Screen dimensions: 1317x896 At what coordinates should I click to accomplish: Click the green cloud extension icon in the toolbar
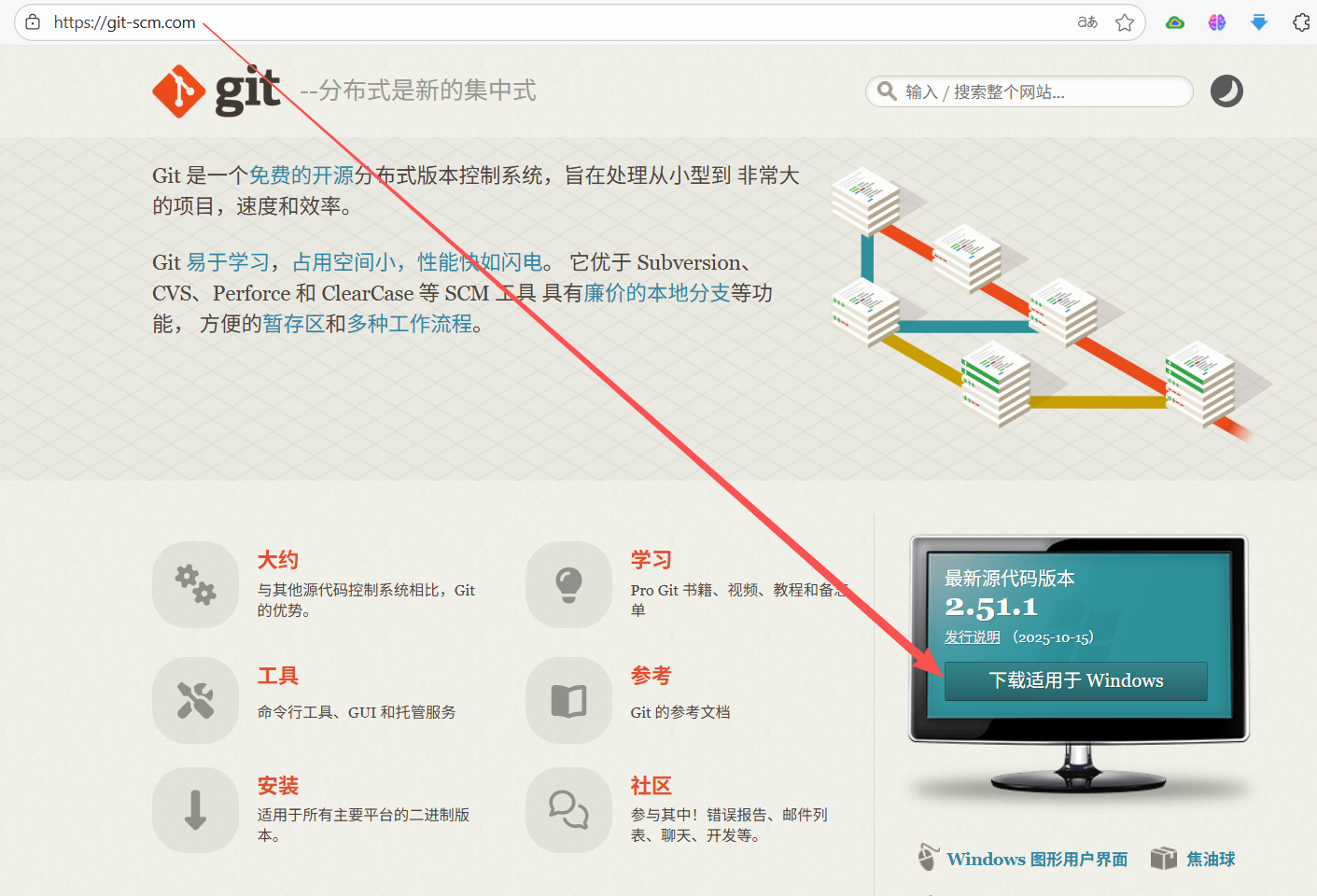click(1174, 21)
